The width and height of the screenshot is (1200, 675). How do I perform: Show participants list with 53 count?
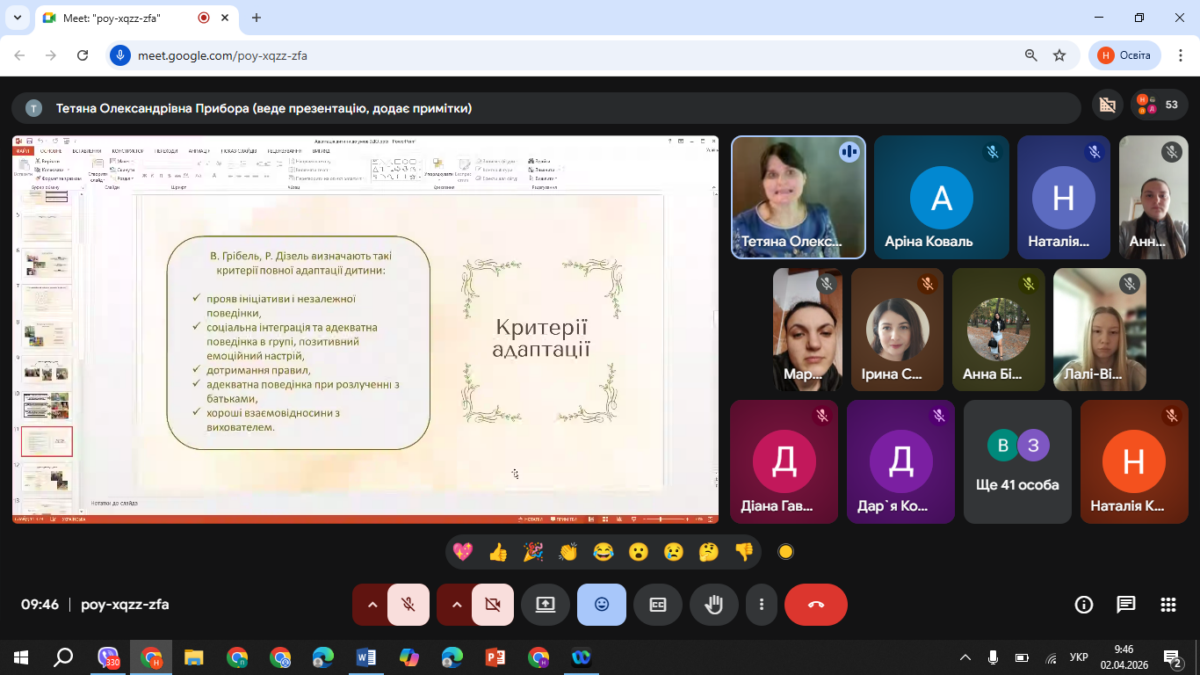[x=1160, y=105]
